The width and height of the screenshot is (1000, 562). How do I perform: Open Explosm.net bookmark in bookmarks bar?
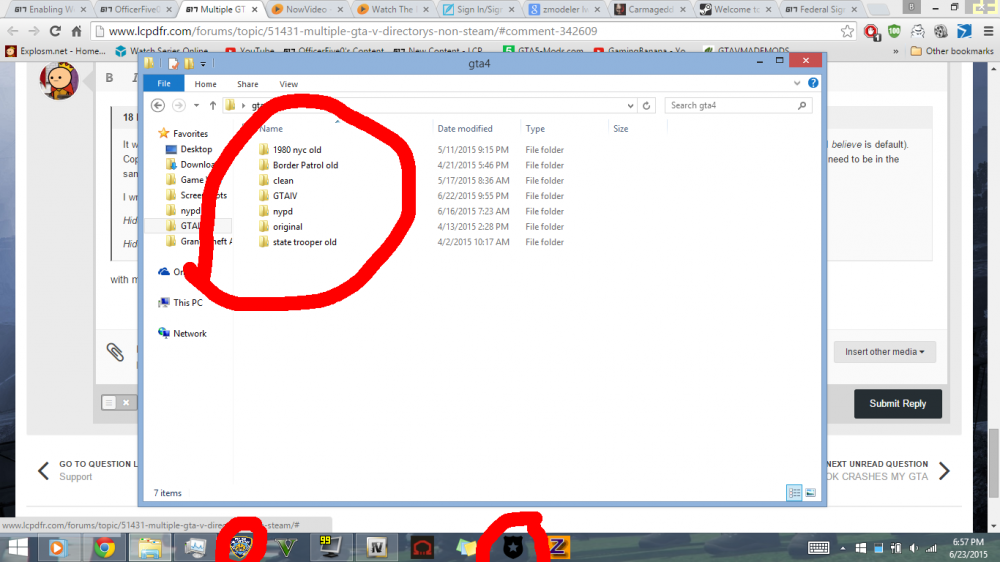[x=55, y=50]
